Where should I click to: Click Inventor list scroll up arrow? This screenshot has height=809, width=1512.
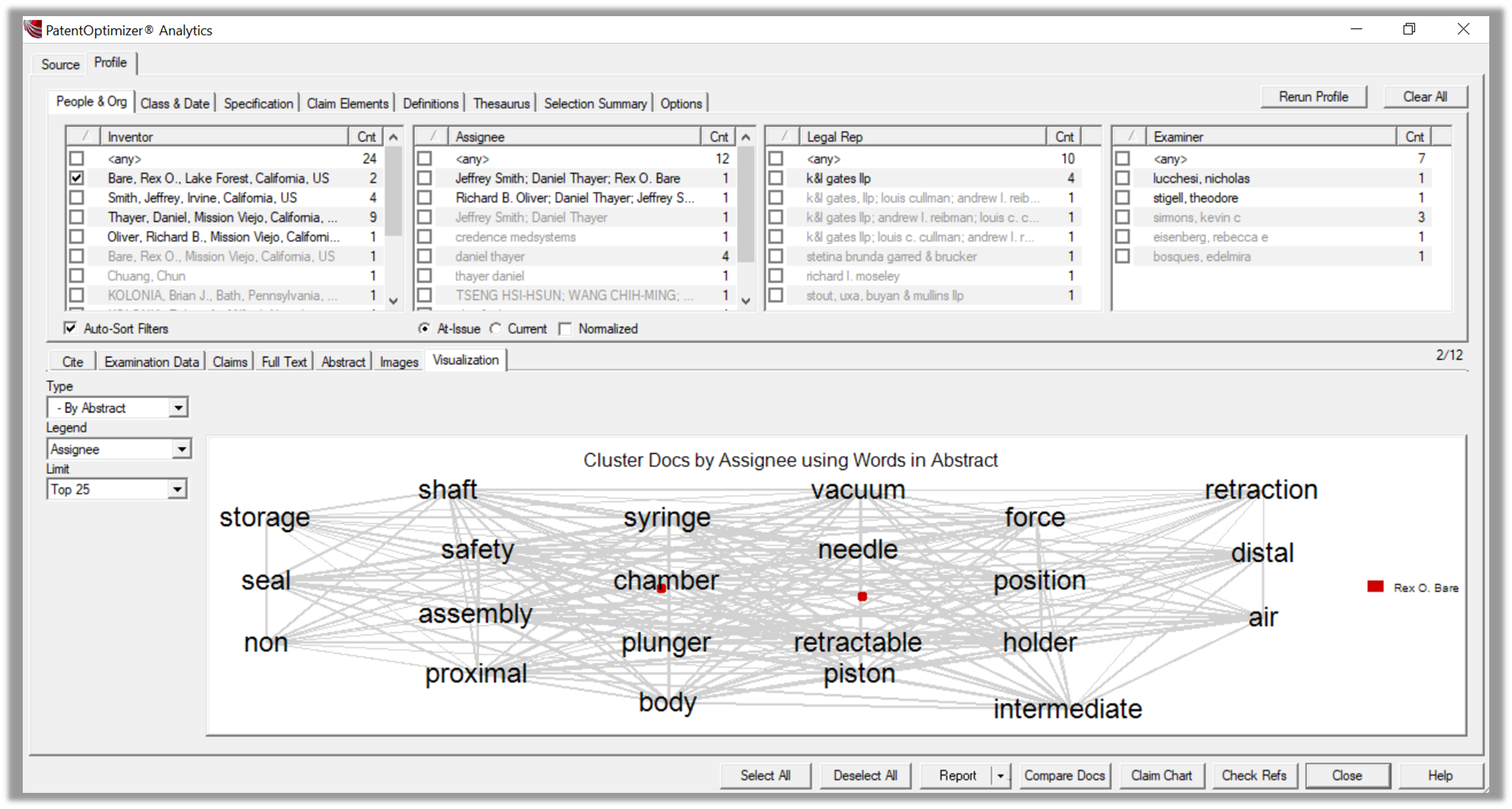[394, 137]
